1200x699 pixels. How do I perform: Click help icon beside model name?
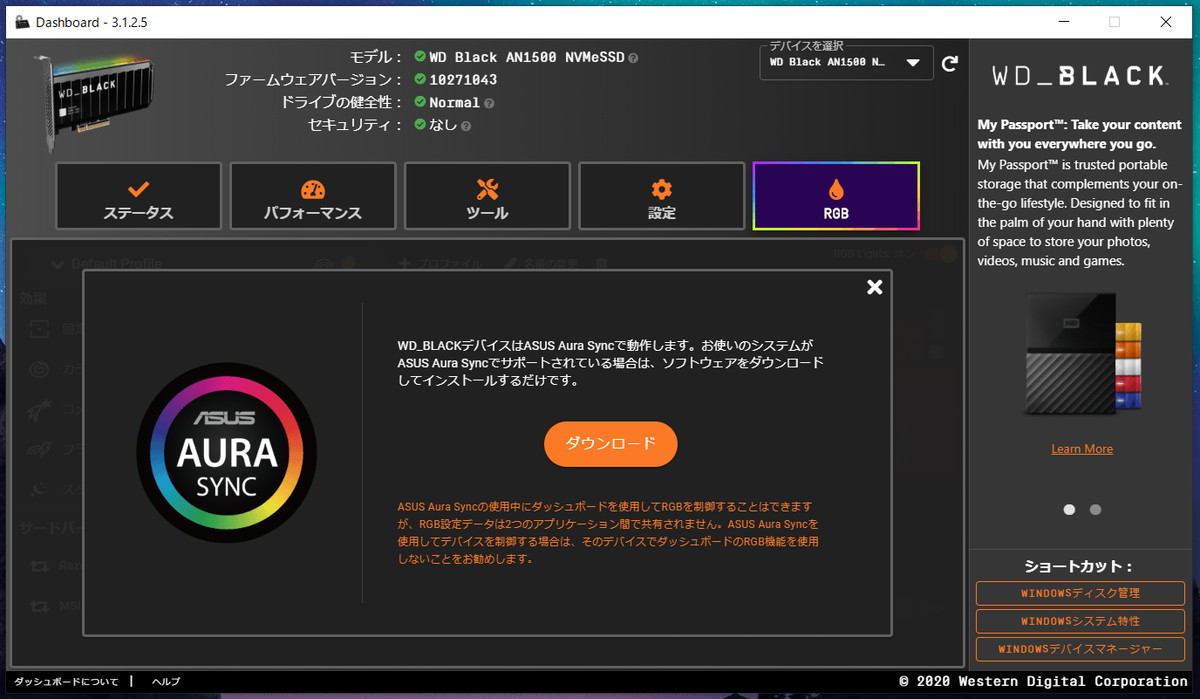[x=633, y=58]
